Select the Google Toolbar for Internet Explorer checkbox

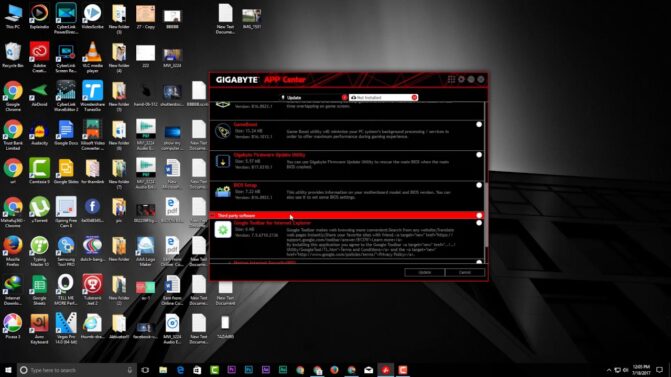point(479,223)
